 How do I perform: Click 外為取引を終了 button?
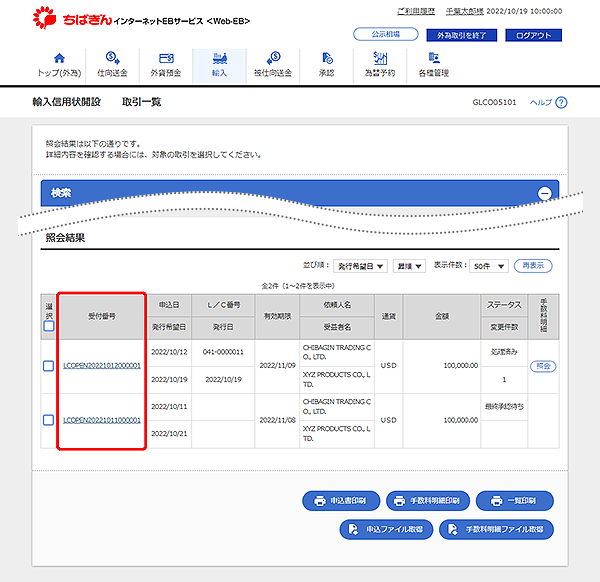(461, 35)
